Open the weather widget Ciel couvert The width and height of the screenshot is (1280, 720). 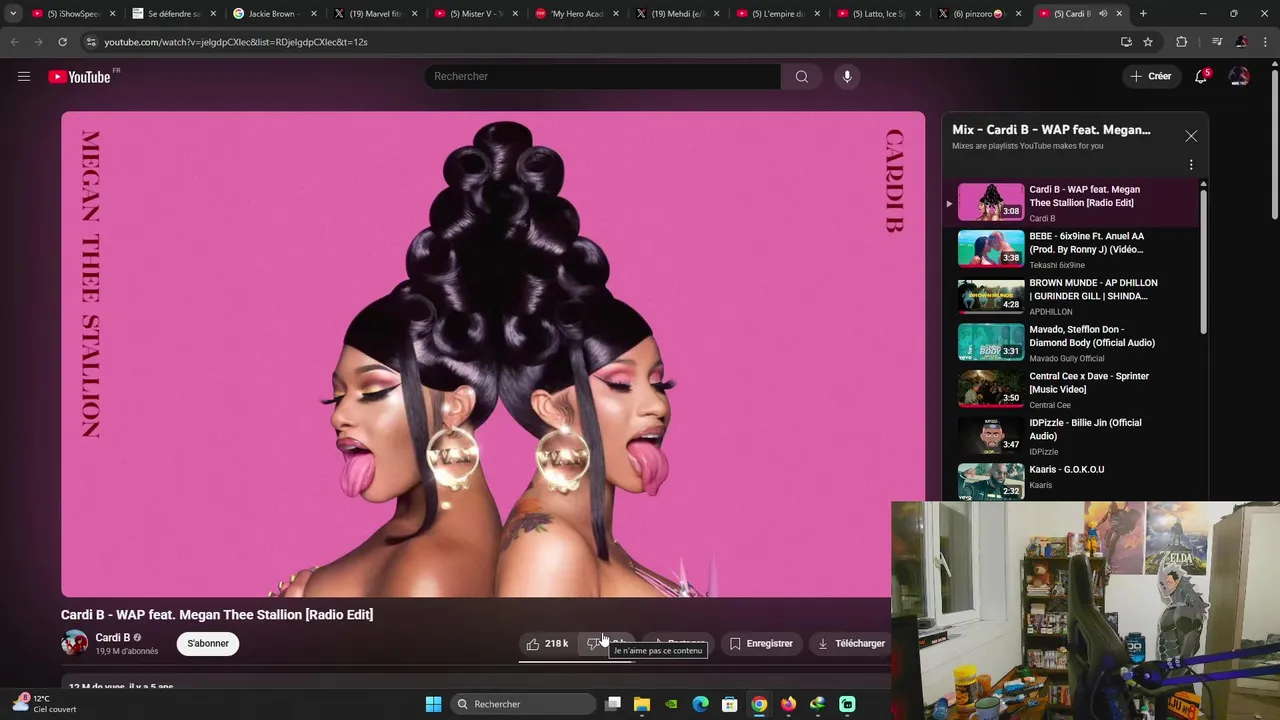coord(44,704)
